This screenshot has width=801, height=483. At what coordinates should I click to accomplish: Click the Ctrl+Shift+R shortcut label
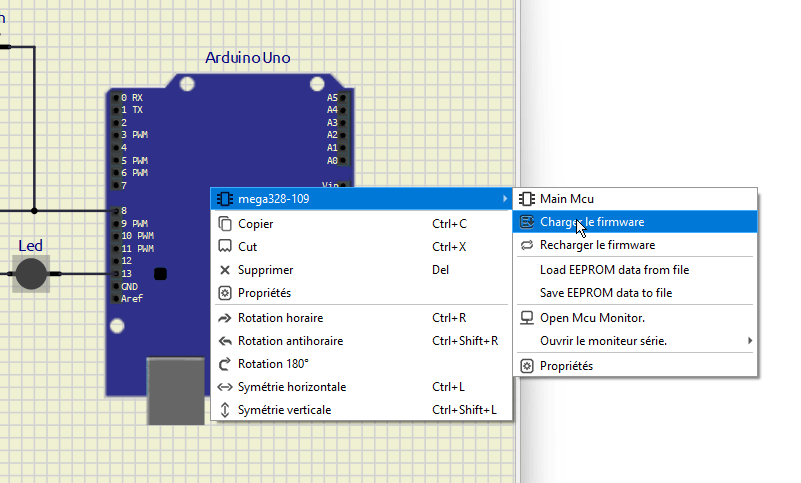465,341
